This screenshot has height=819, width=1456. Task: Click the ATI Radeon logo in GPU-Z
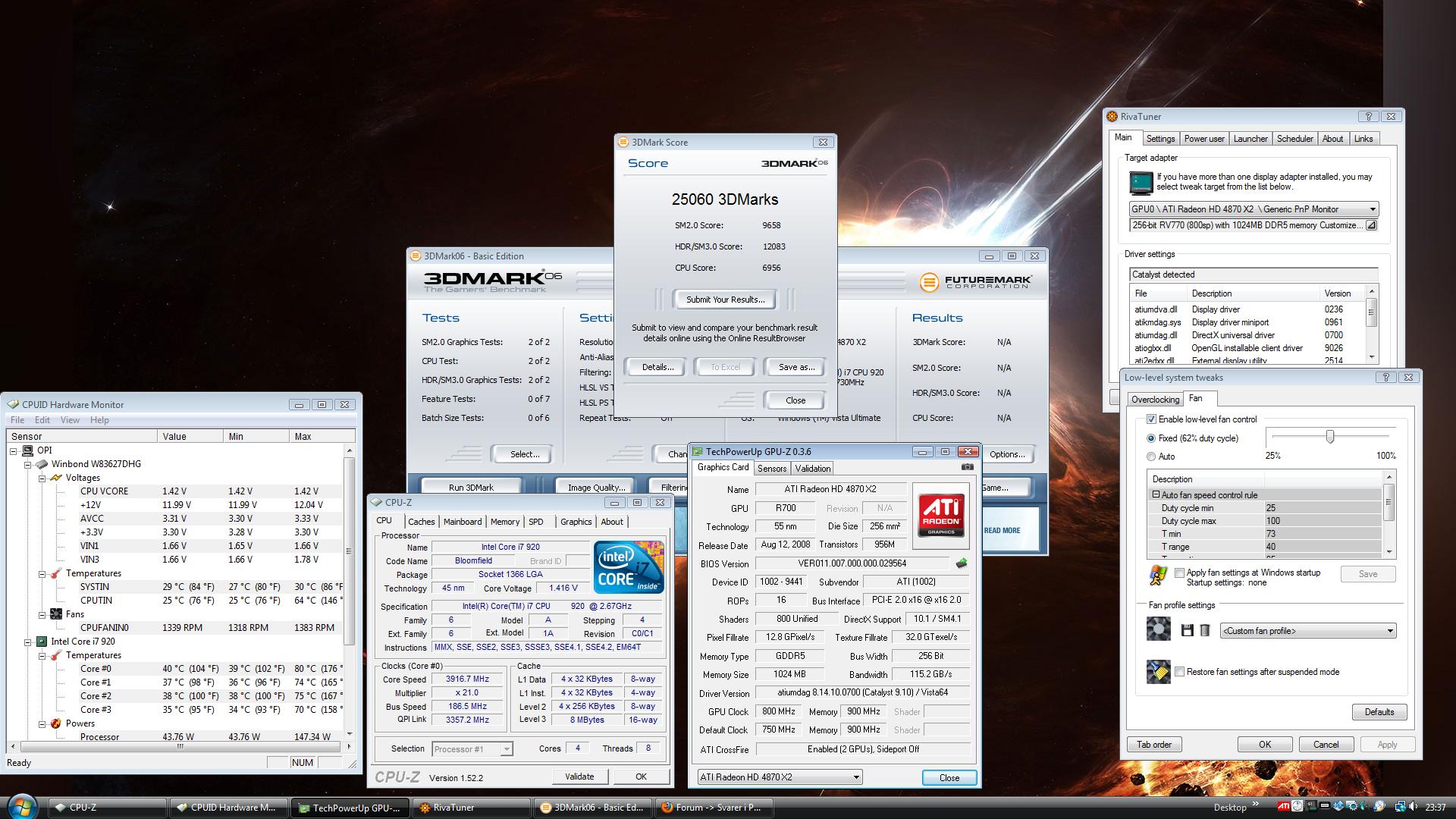coord(941,516)
